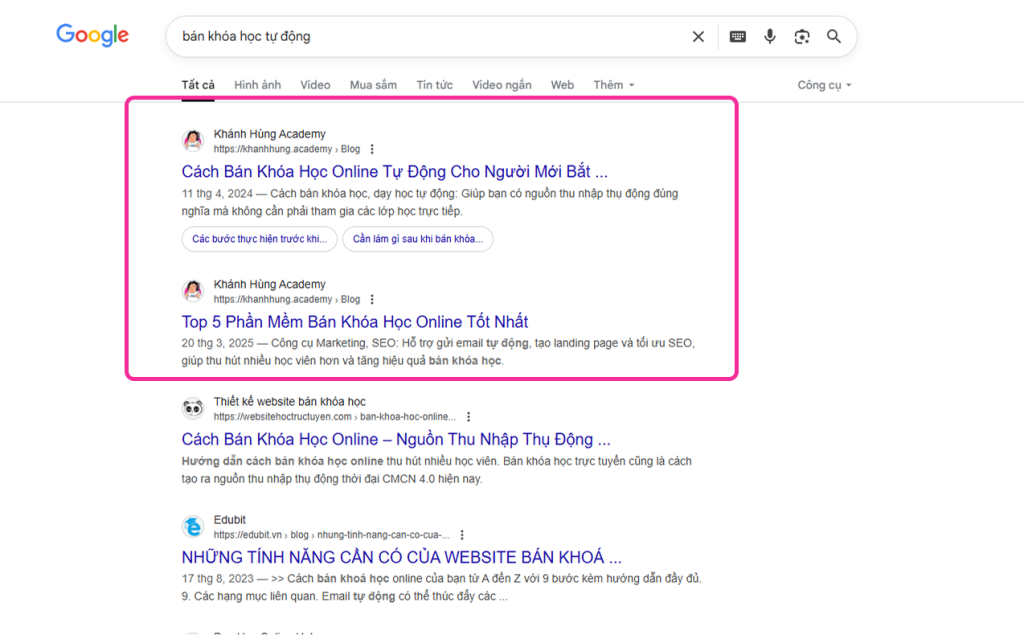Open Cách Bán Khóa Học Online – Nguồn Thu Nhập link

tap(396, 440)
